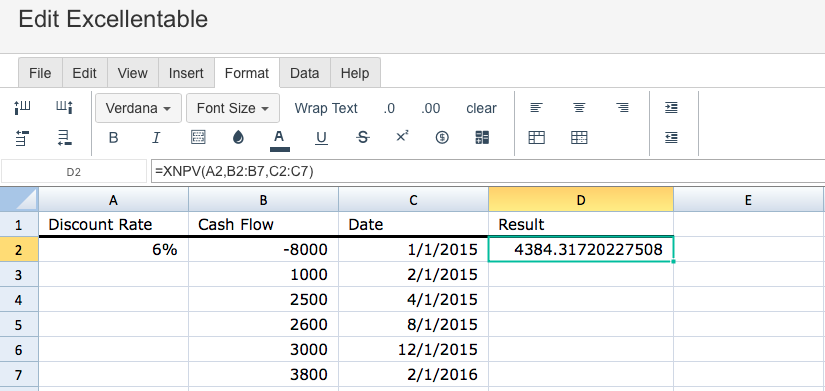Viewport: 825px width, 391px height.
Task: Open the Font Size dropdown
Action: click(x=233, y=108)
